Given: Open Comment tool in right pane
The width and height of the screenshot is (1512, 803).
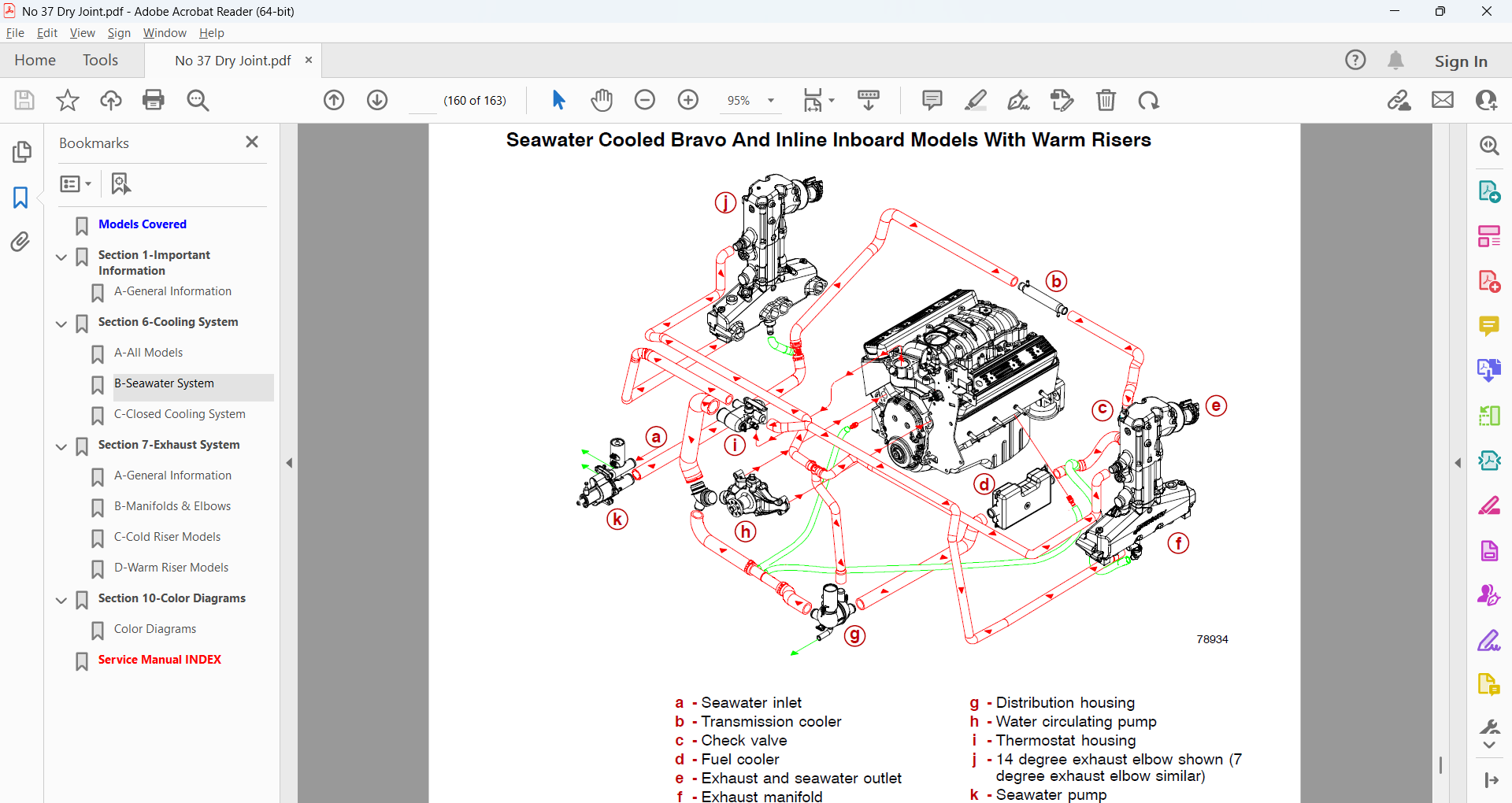Looking at the screenshot, I should 1489,326.
